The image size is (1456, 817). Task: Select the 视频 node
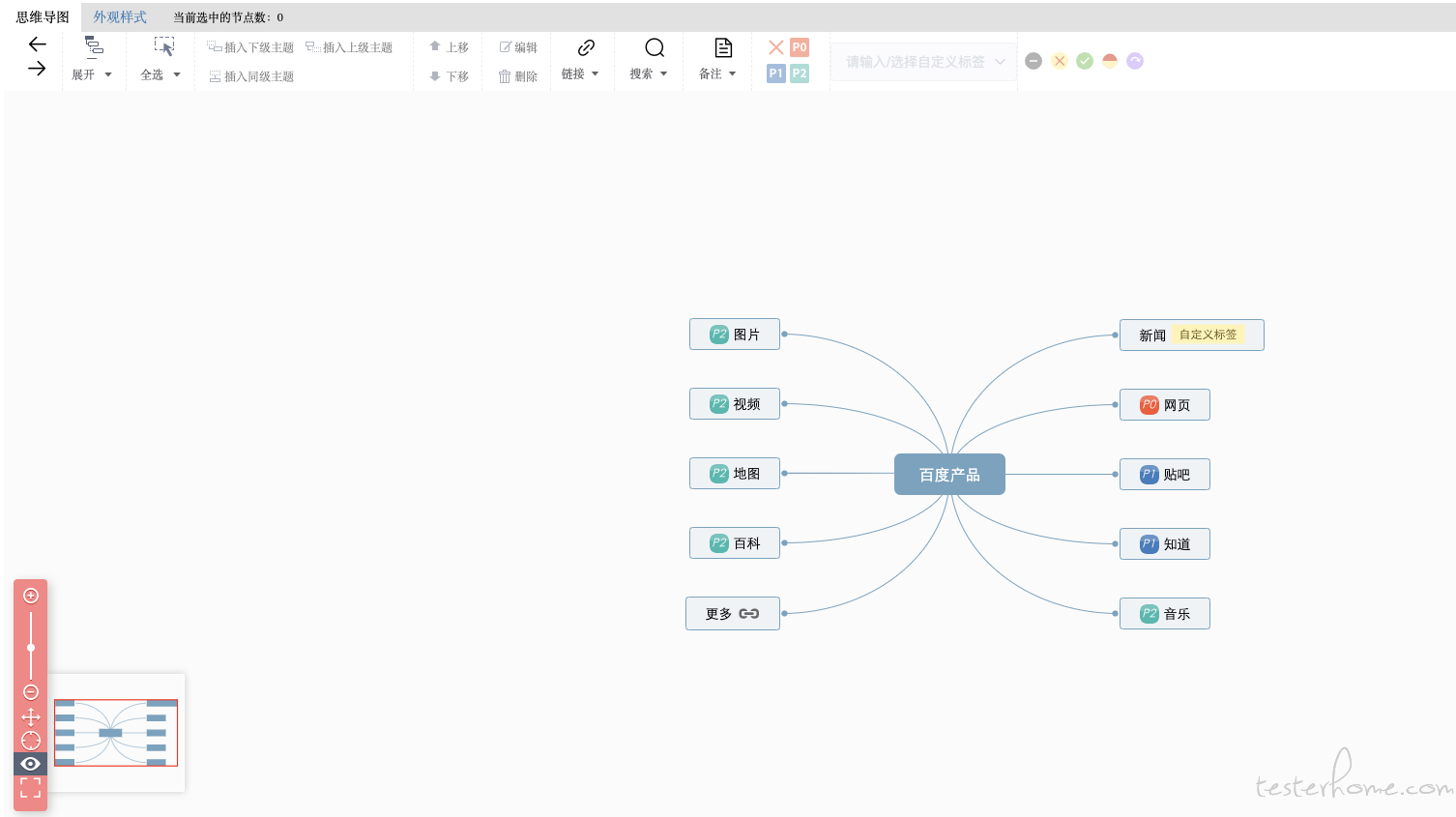pyautogui.click(x=735, y=404)
